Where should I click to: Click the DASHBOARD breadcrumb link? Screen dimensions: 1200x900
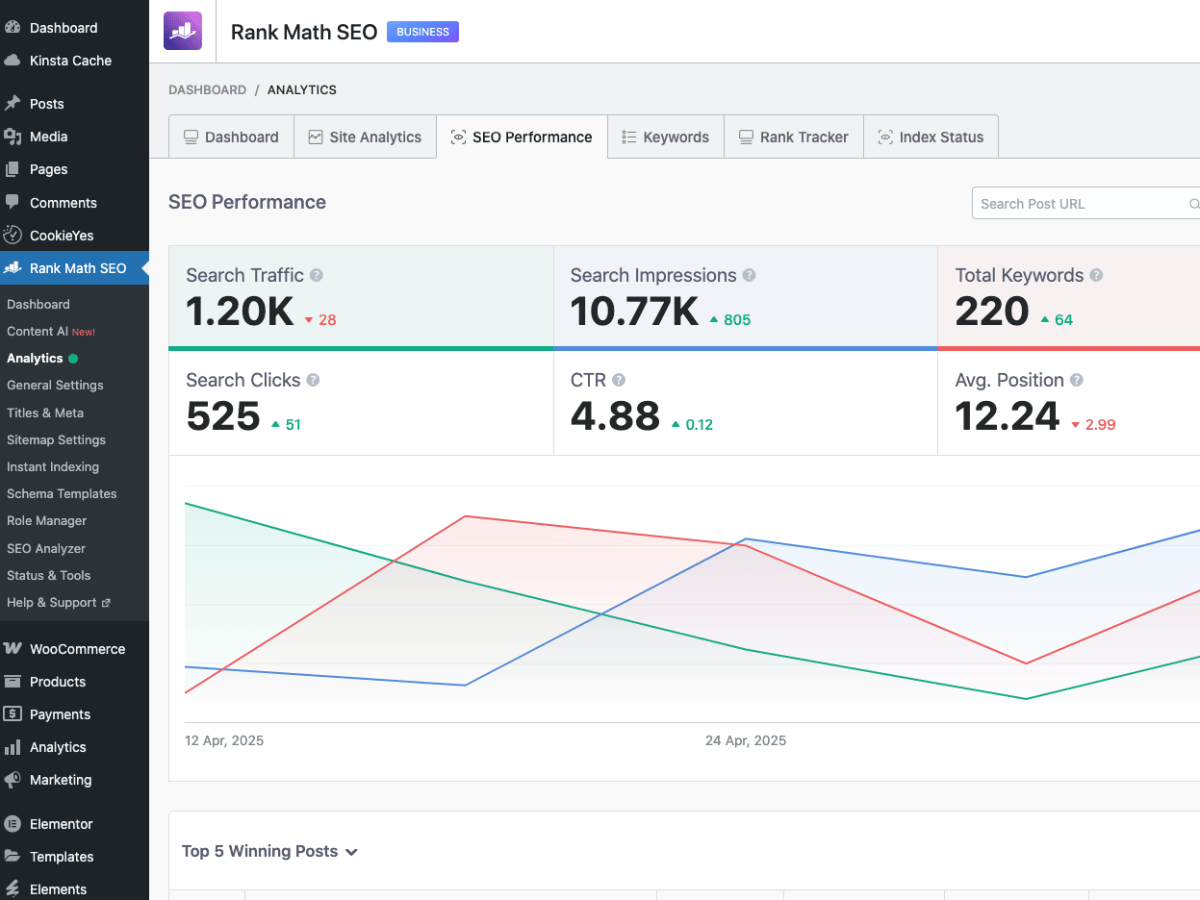tap(207, 90)
